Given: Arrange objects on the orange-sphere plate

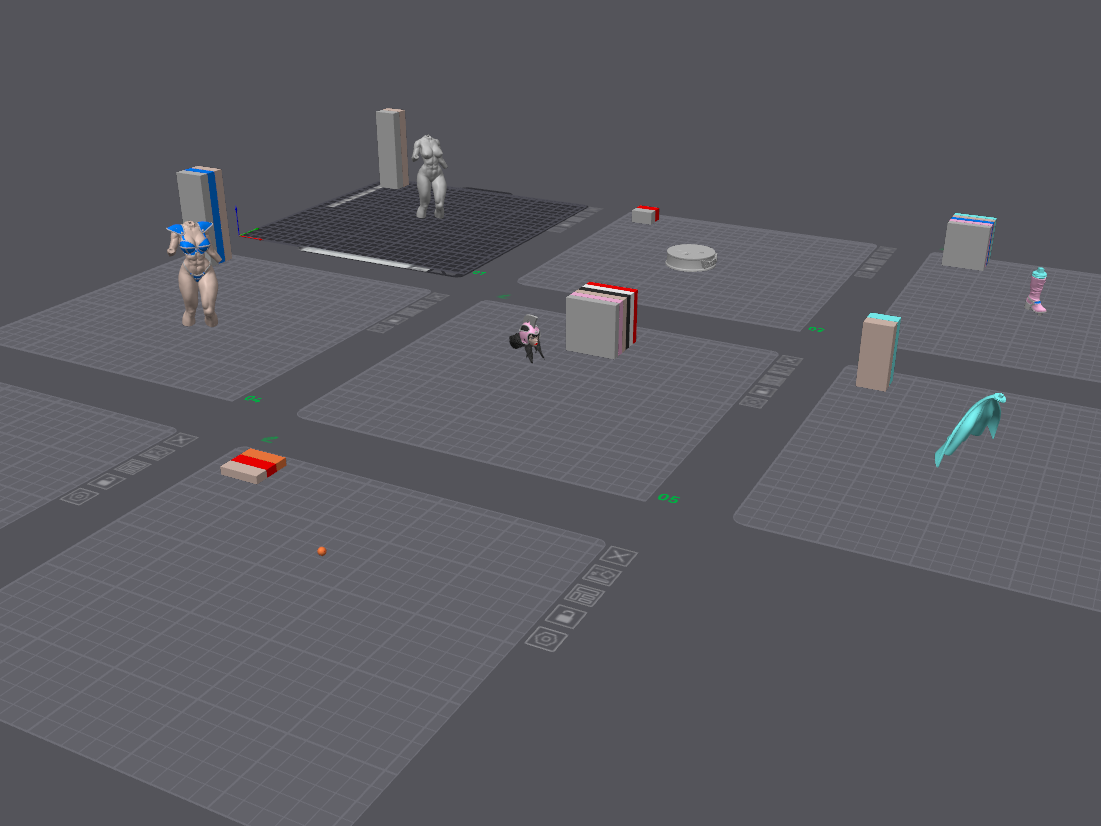Looking at the screenshot, I should pyautogui.click(x=584, y=596).
